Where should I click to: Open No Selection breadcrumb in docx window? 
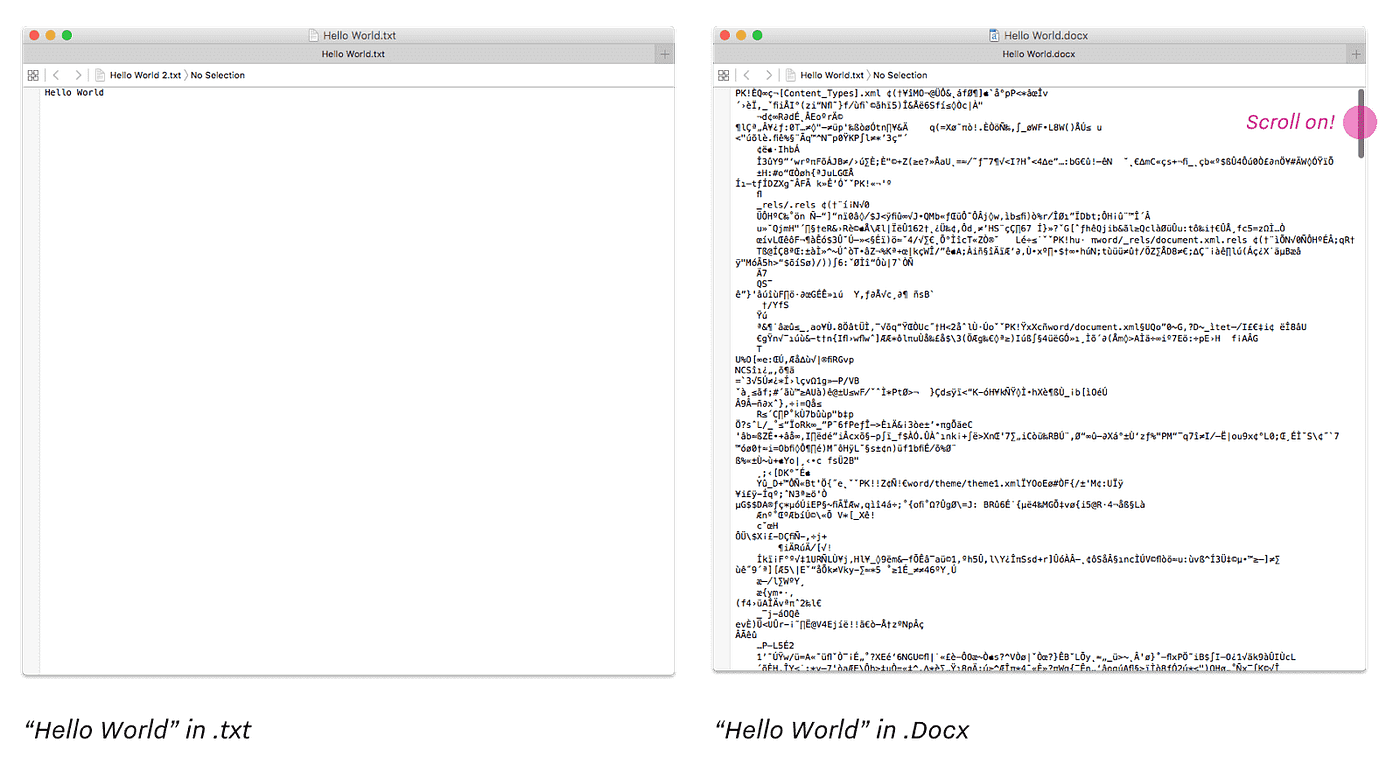(900, 75)
